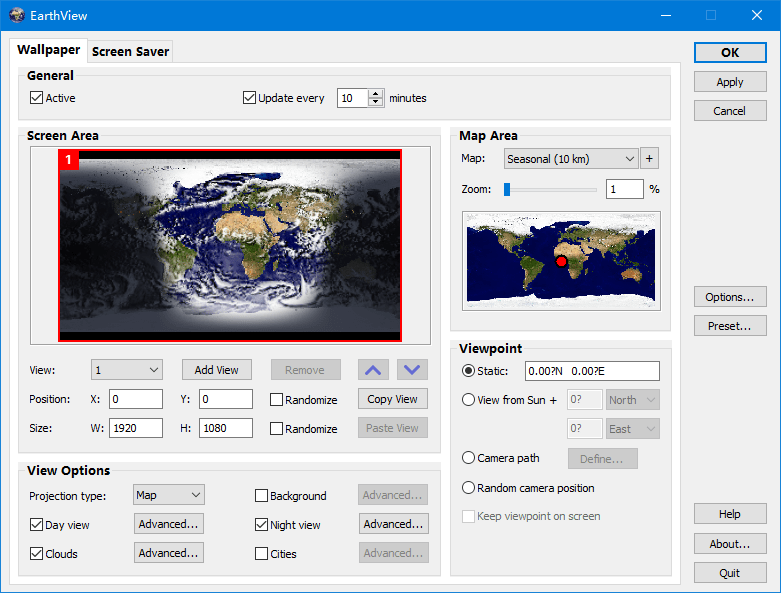Open the View number dropdown
This screenshot has width=781, height=593.
coord(126,370)
